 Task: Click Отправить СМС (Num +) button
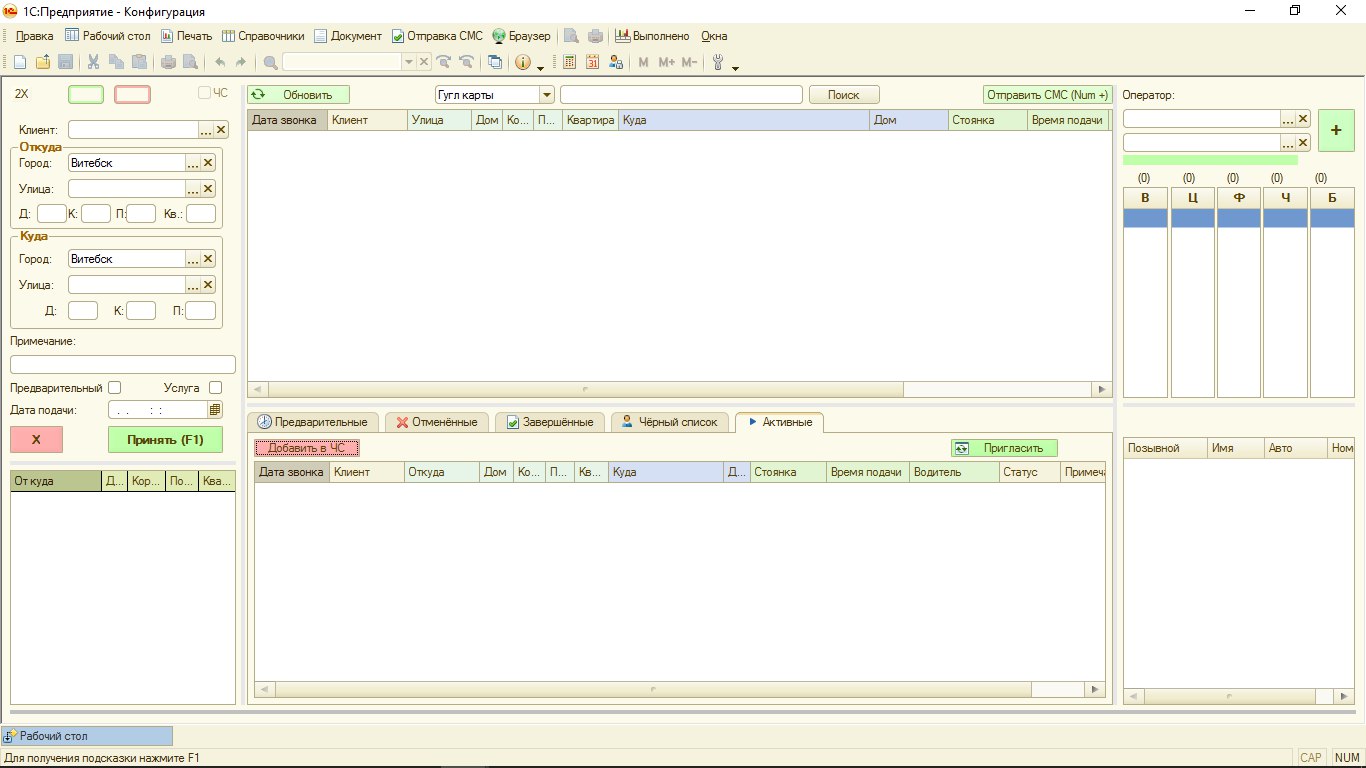click(1047, 95)
